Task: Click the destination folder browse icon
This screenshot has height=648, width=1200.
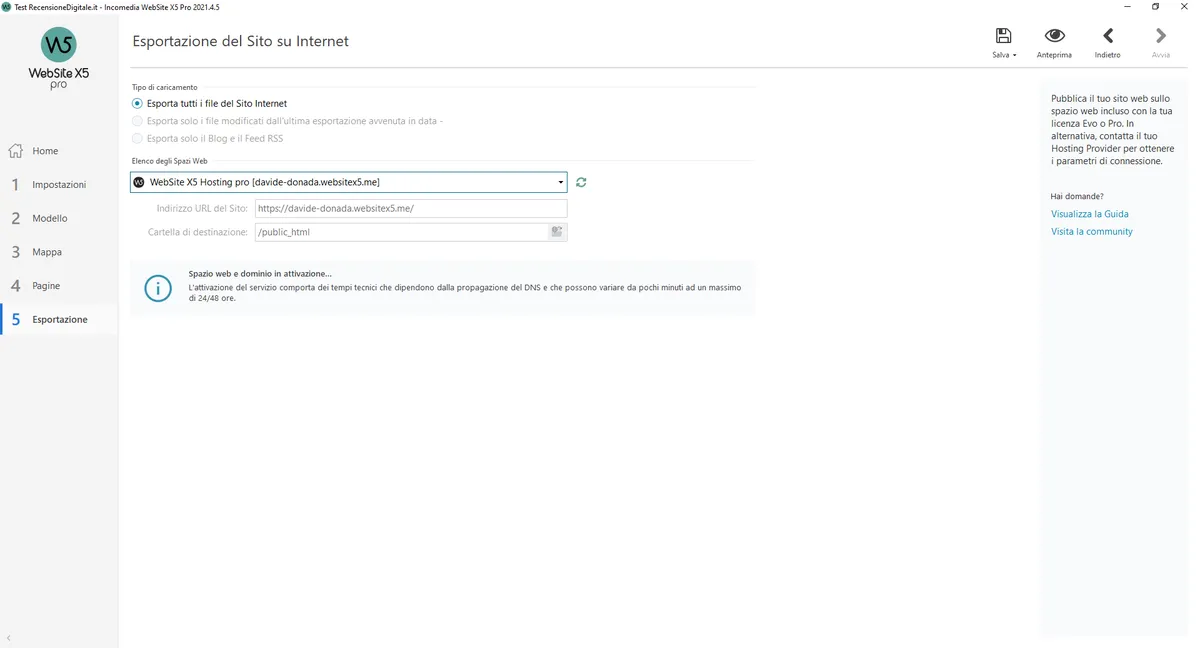Action: [x=557, y=232]
